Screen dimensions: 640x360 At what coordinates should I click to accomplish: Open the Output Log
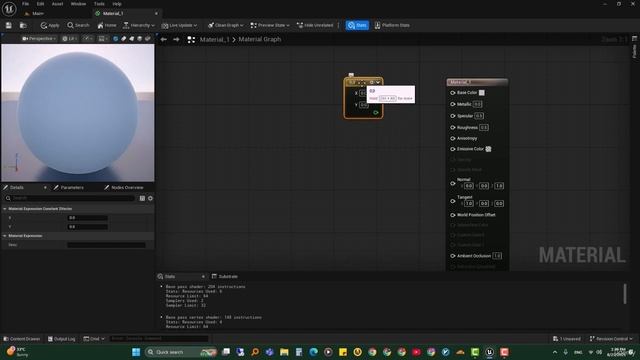(62, 339)
